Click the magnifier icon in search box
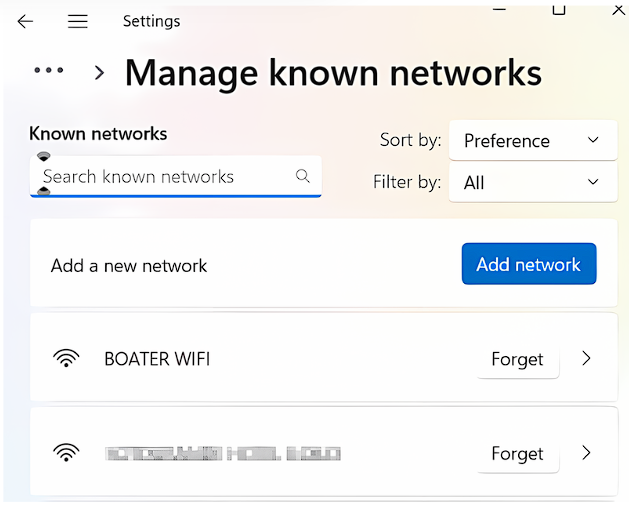The height and width of the screenshot is (506, 629). [303, 177]
